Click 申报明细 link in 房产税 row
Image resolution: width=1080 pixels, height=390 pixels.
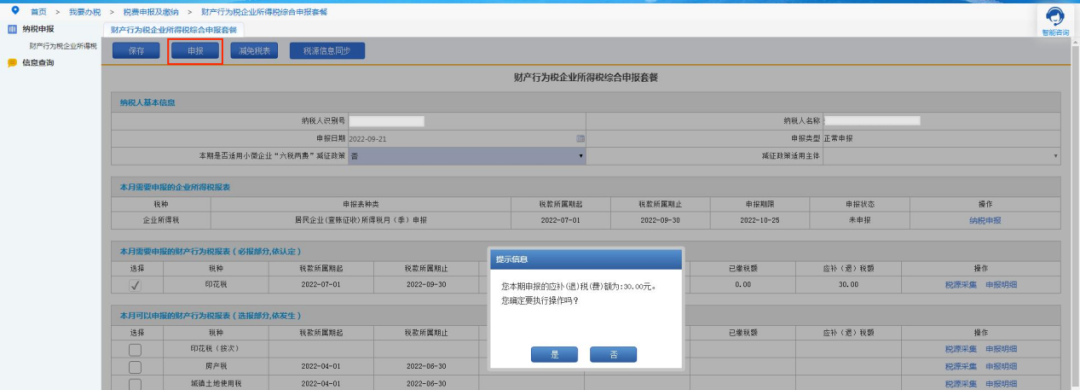pyautogui.click(x=1001, y=367)
